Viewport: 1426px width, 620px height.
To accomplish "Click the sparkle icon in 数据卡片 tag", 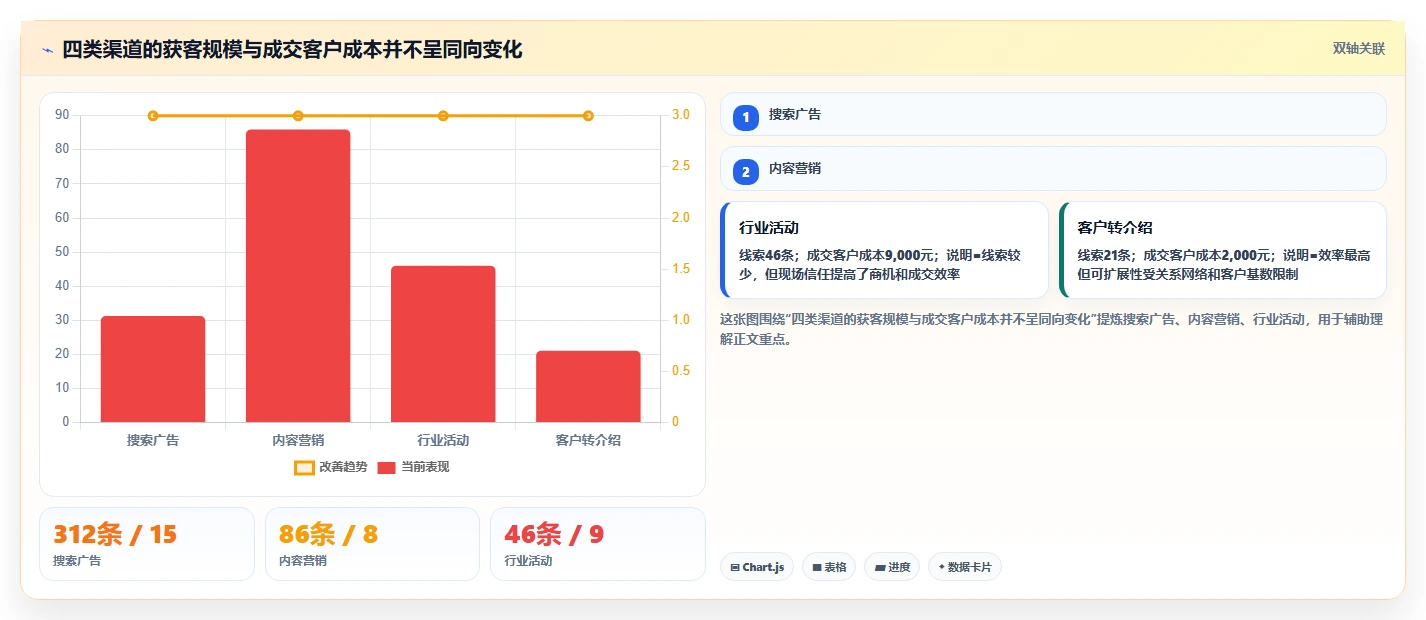I will click(941, 567).
